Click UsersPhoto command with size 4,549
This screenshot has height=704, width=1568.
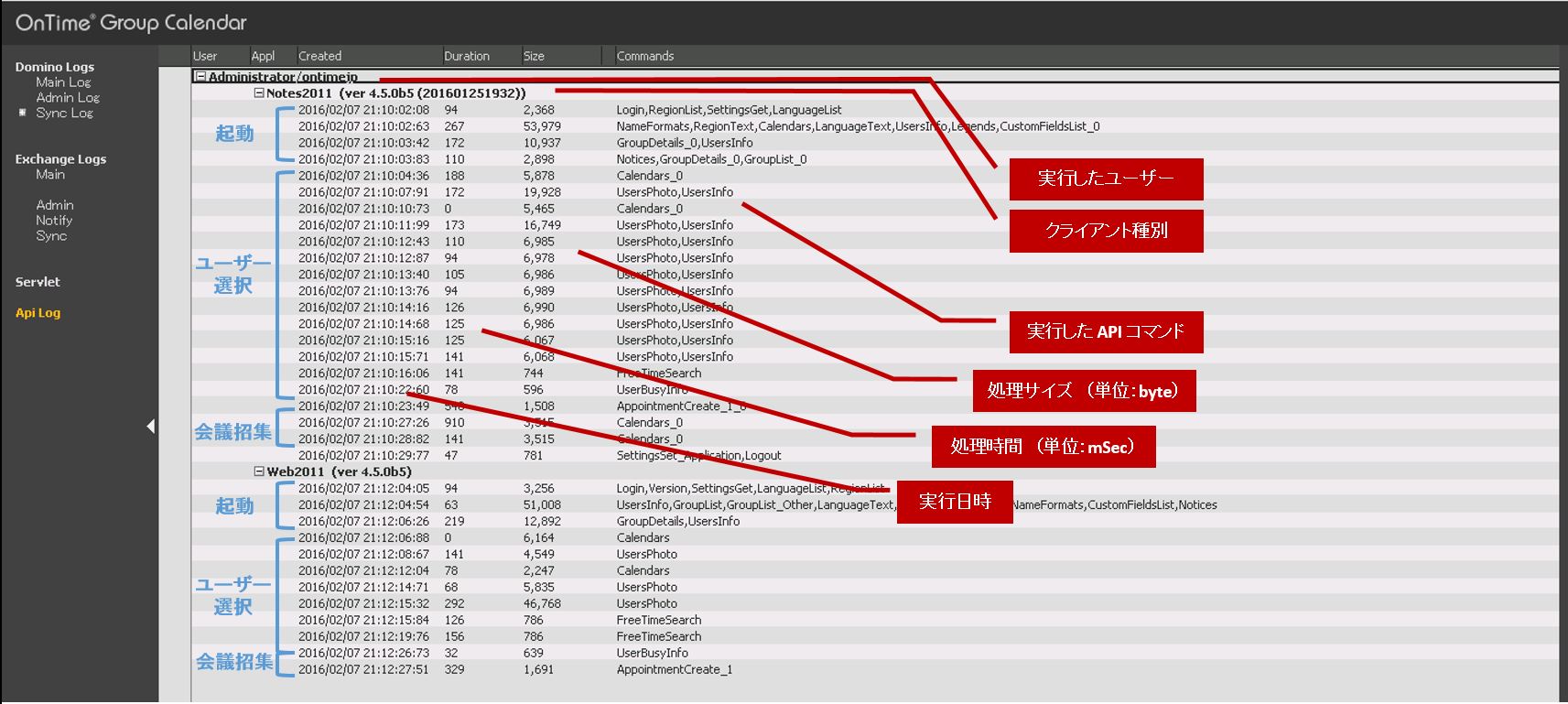coord(646,555)
